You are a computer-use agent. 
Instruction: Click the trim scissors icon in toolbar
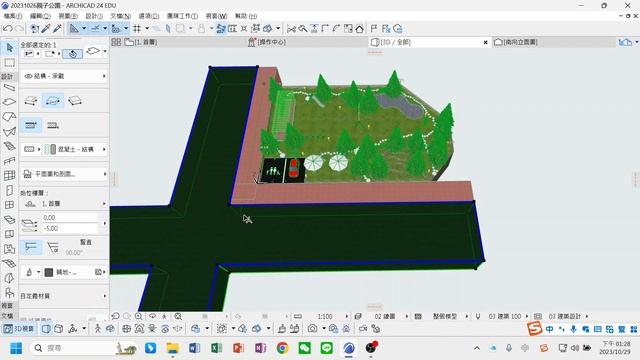[x=291, y=29]
